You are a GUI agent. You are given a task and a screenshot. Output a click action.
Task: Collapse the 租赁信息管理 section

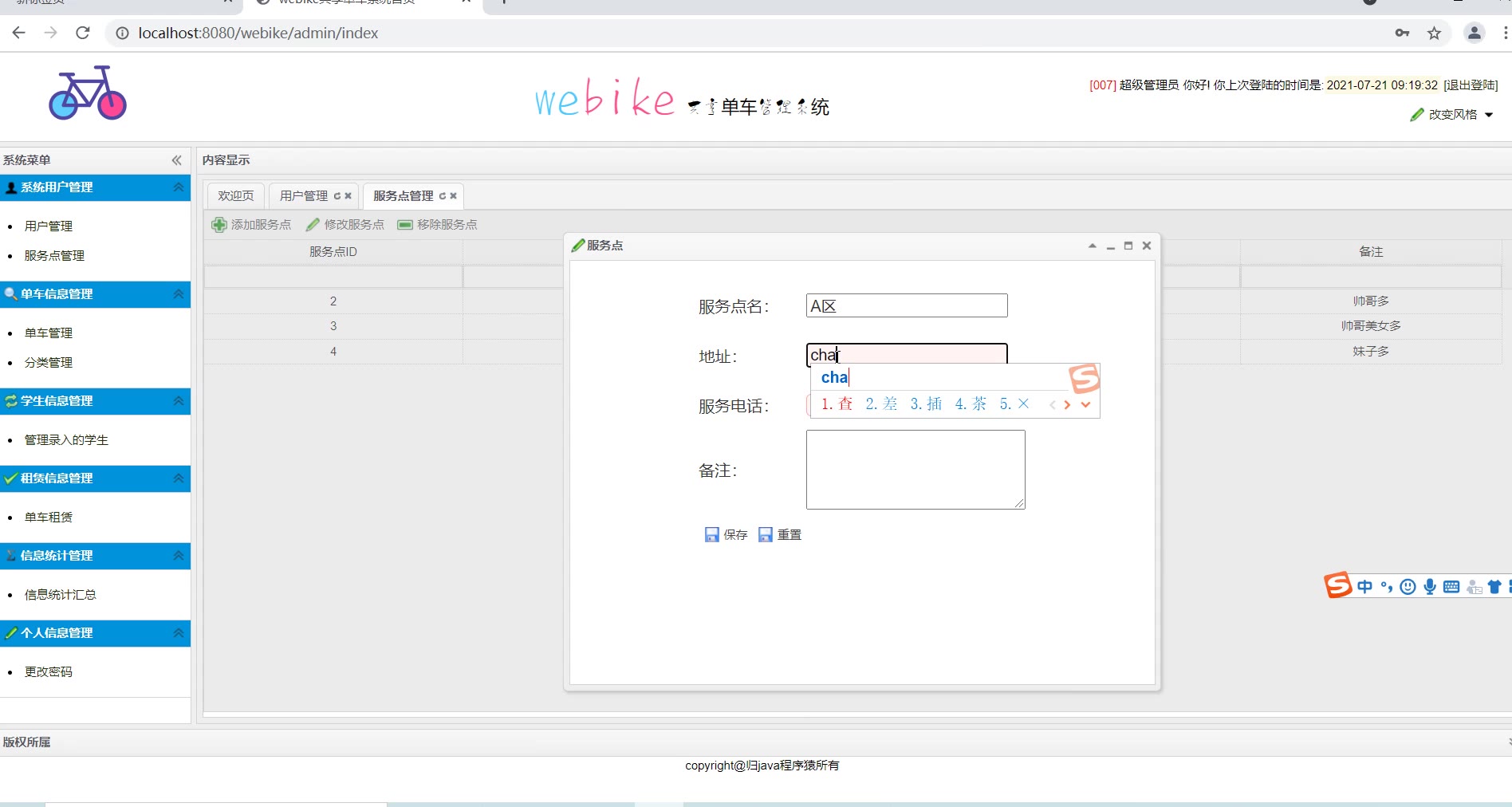tap(179, 478)
